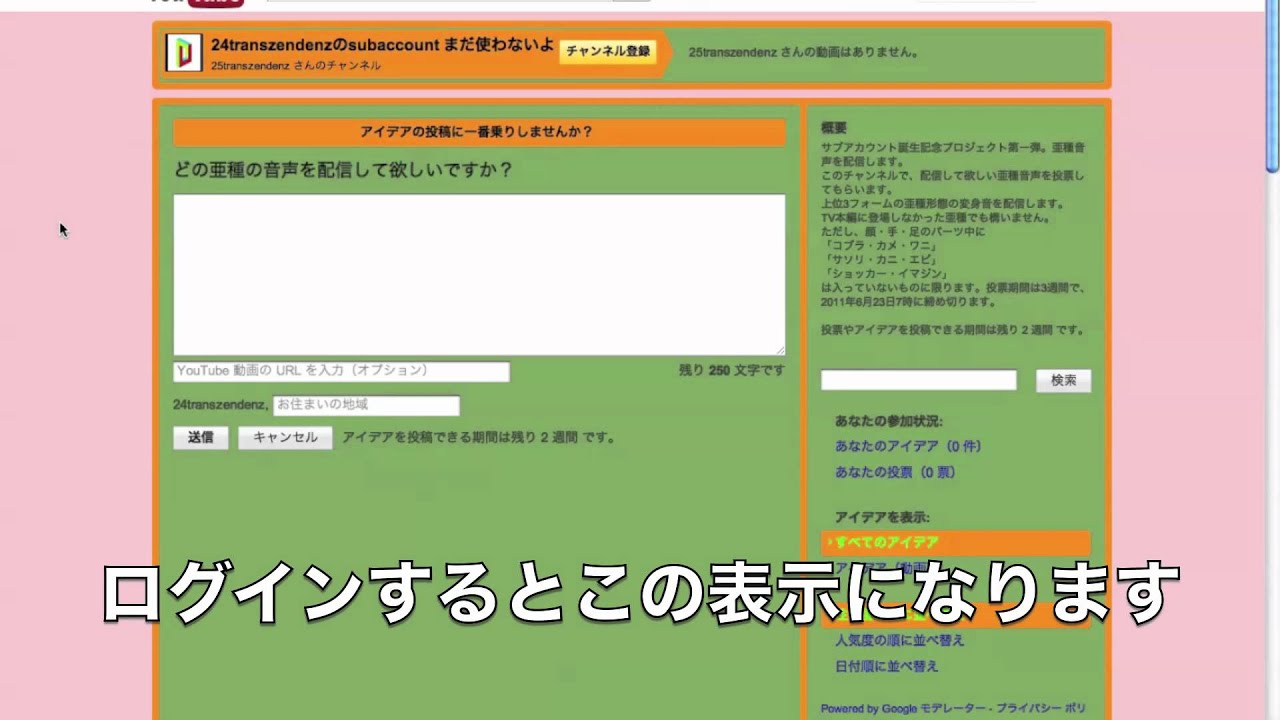
Task: Click the キャンセル button
Action: (x=285, y=438)
